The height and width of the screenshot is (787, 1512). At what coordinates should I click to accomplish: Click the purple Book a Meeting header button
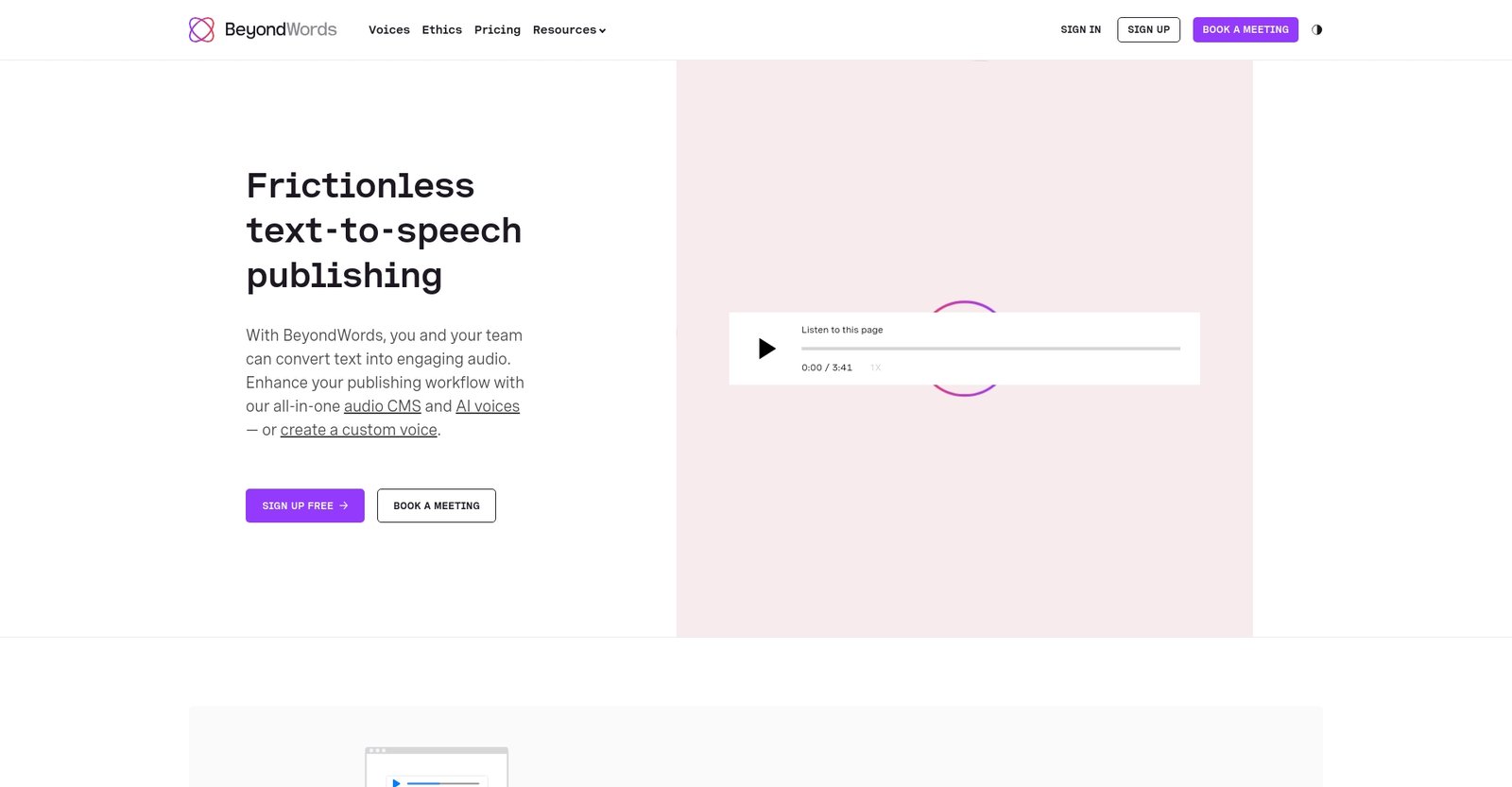click(x=1245, y=30)
